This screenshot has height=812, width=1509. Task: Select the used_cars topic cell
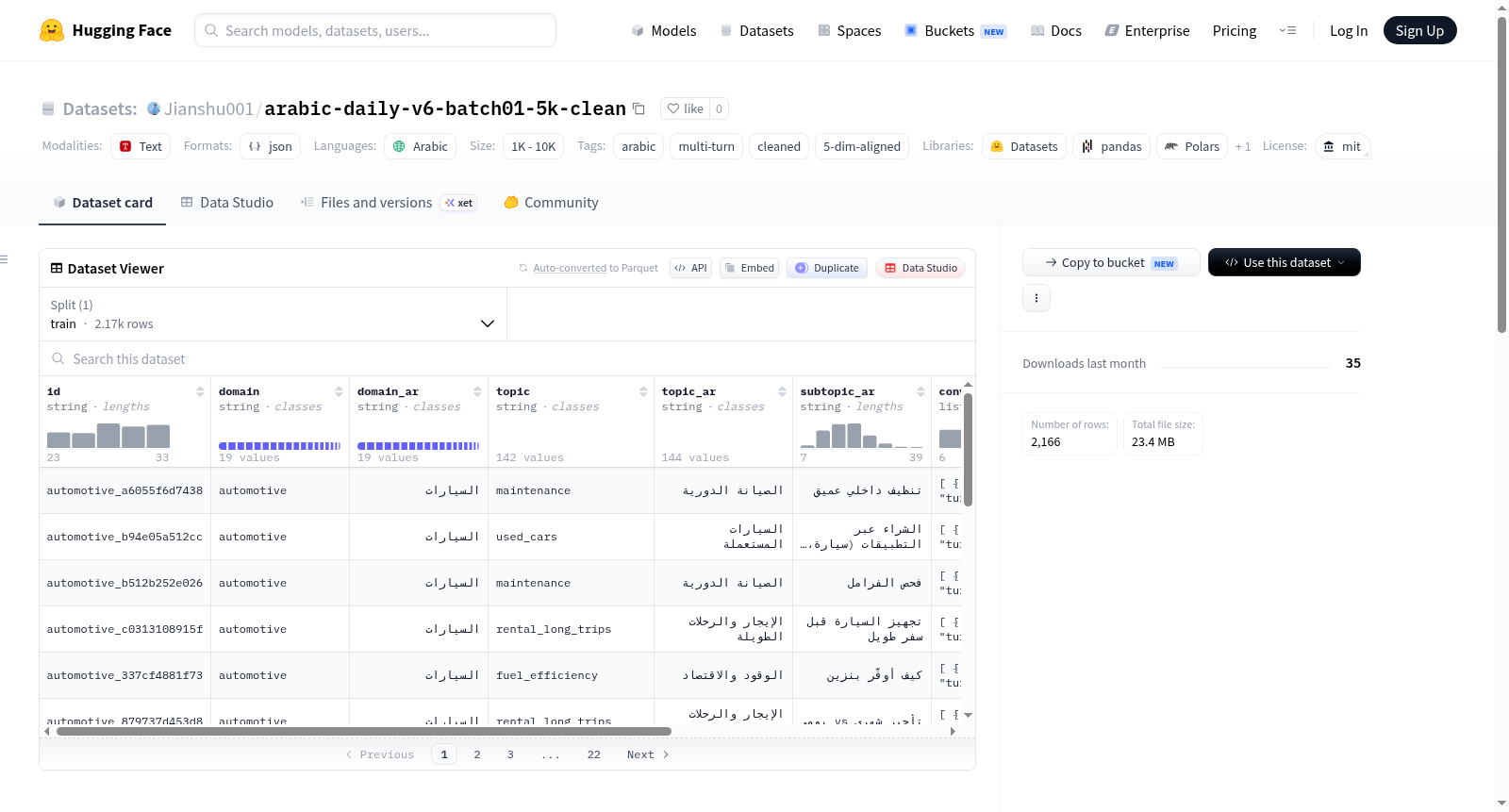click(x=572, y=537)
